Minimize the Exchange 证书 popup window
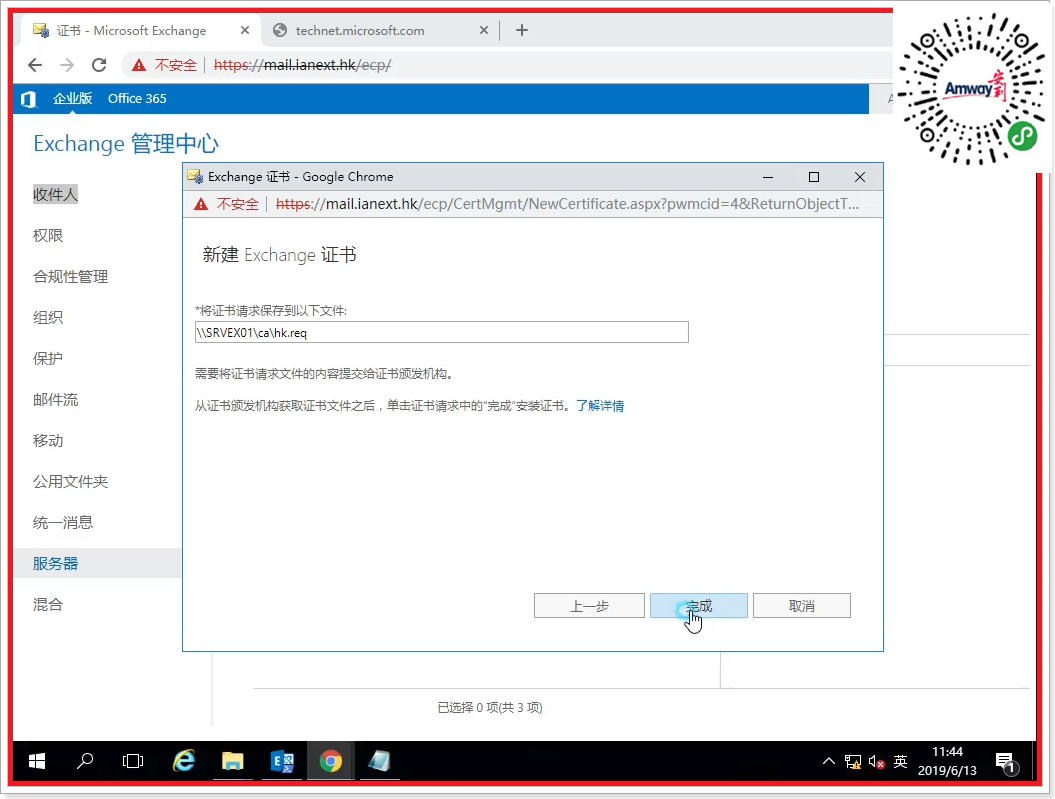Image resolution: width=1055 pixels, height=799 pixels. point(768,177)
